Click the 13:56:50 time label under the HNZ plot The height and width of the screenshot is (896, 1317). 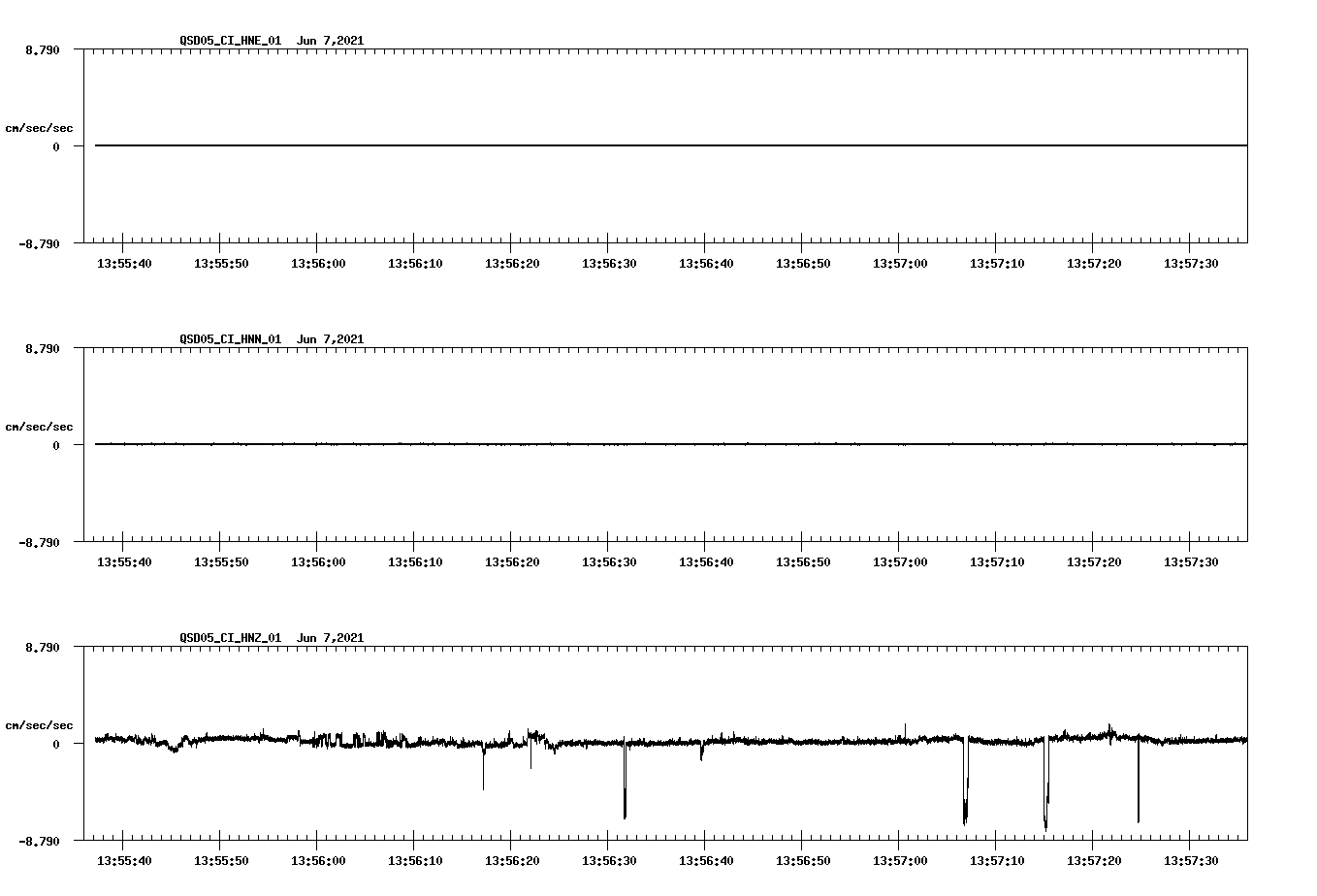coord(803,861)
